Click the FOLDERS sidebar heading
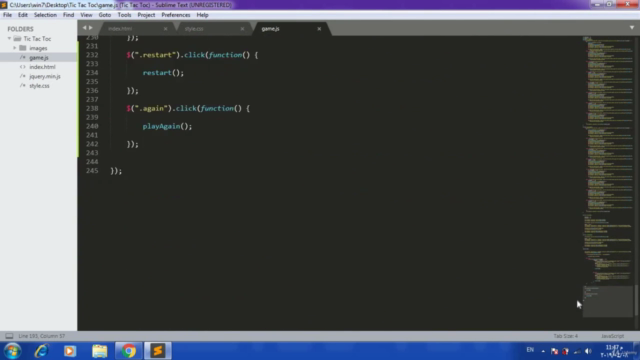640x360 pixels. point(20,29)
